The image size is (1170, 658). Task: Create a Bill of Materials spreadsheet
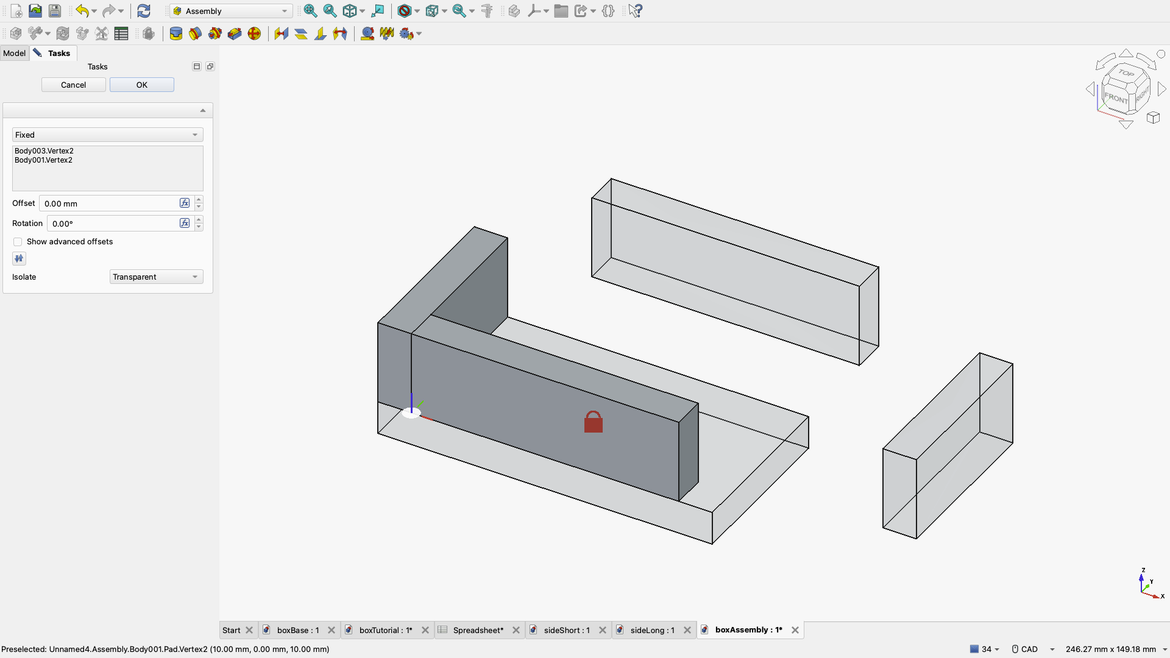pyautogui.click(x=120, y=33)
